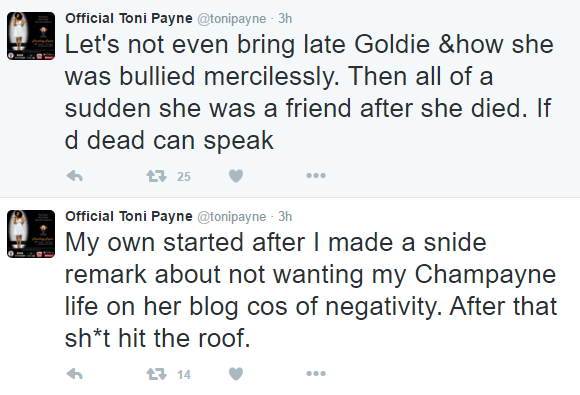Open the tweet text ending sh*t hit the roof
The image size is (580, 395).
(x=311, y=290)
